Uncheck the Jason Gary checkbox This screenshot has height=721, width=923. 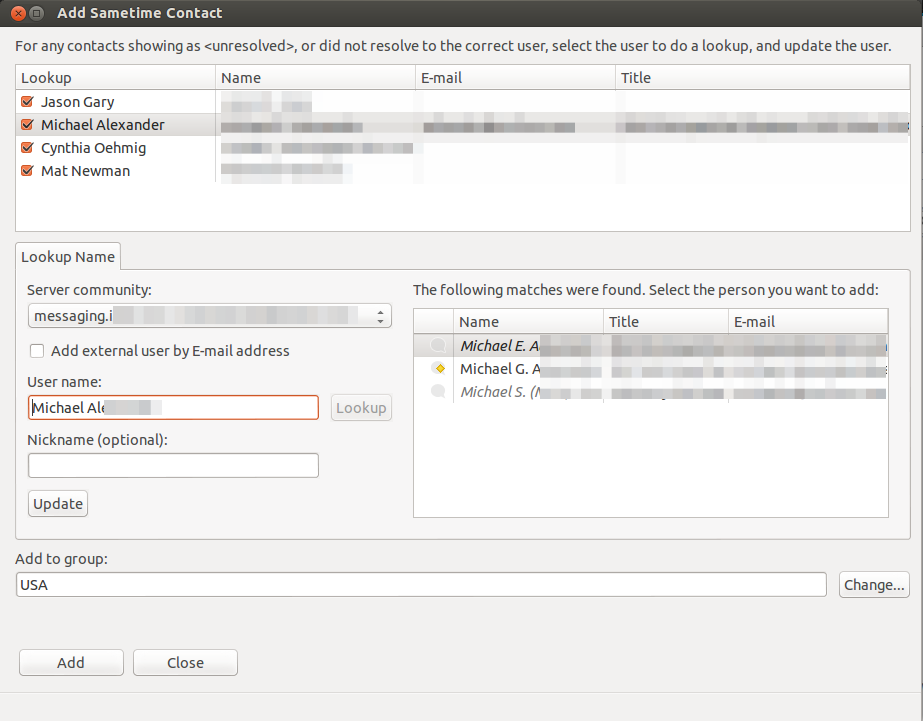tap(27, 102)
